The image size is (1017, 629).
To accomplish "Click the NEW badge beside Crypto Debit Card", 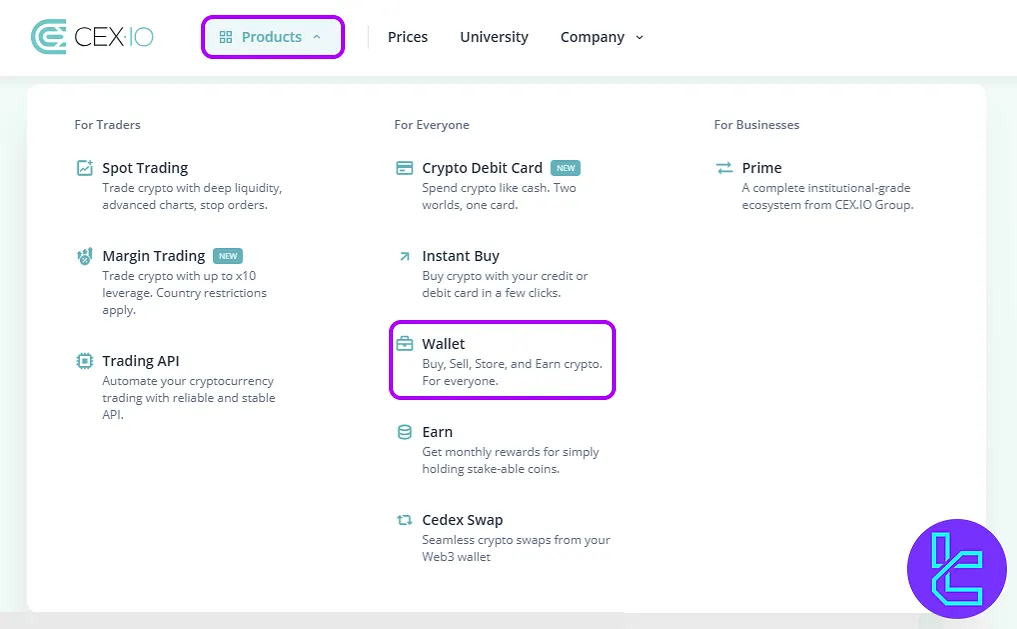I will [566, 168].
